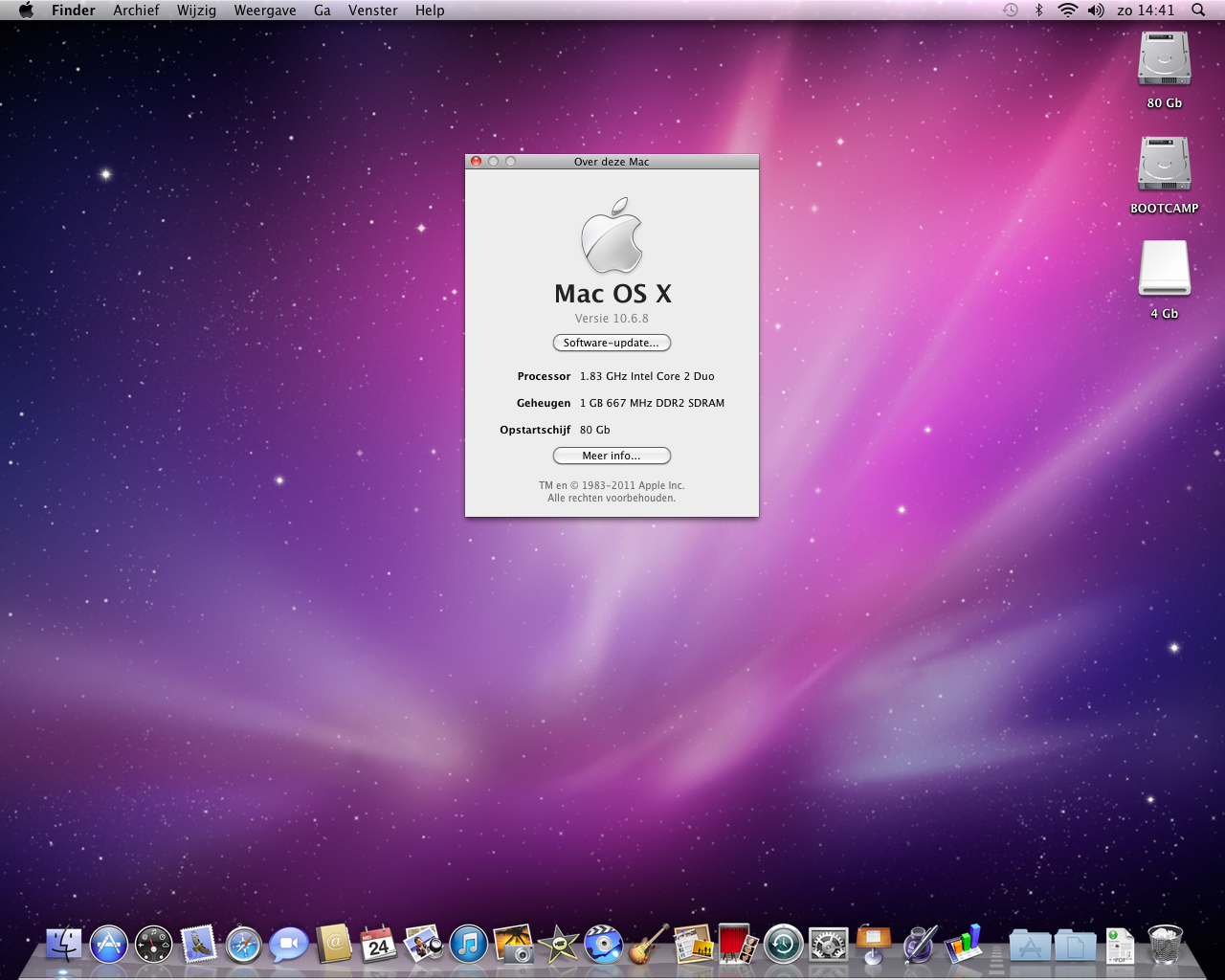Launch the App Store from the Dock
This screenshot has height=980, width=1225.
pyautogui.click(x=109, y=945)
